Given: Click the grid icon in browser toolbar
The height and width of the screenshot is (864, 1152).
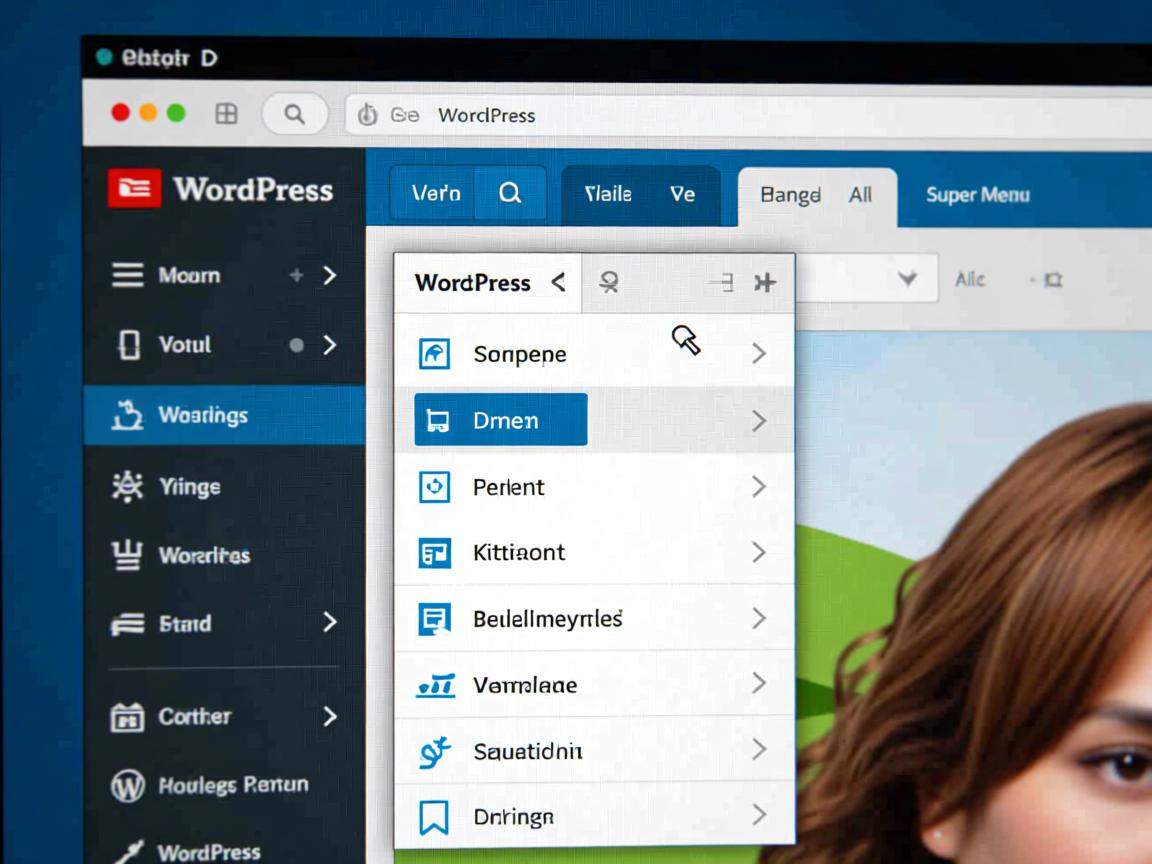Looking at the screenshot, I should pos(227,114).
